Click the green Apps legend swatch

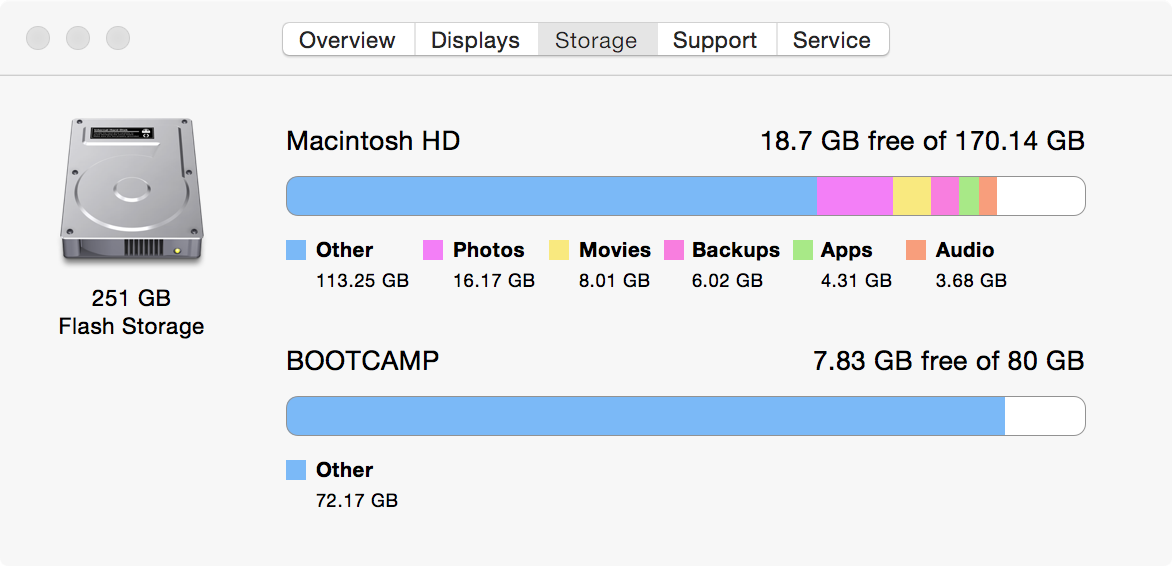point(802,250)
